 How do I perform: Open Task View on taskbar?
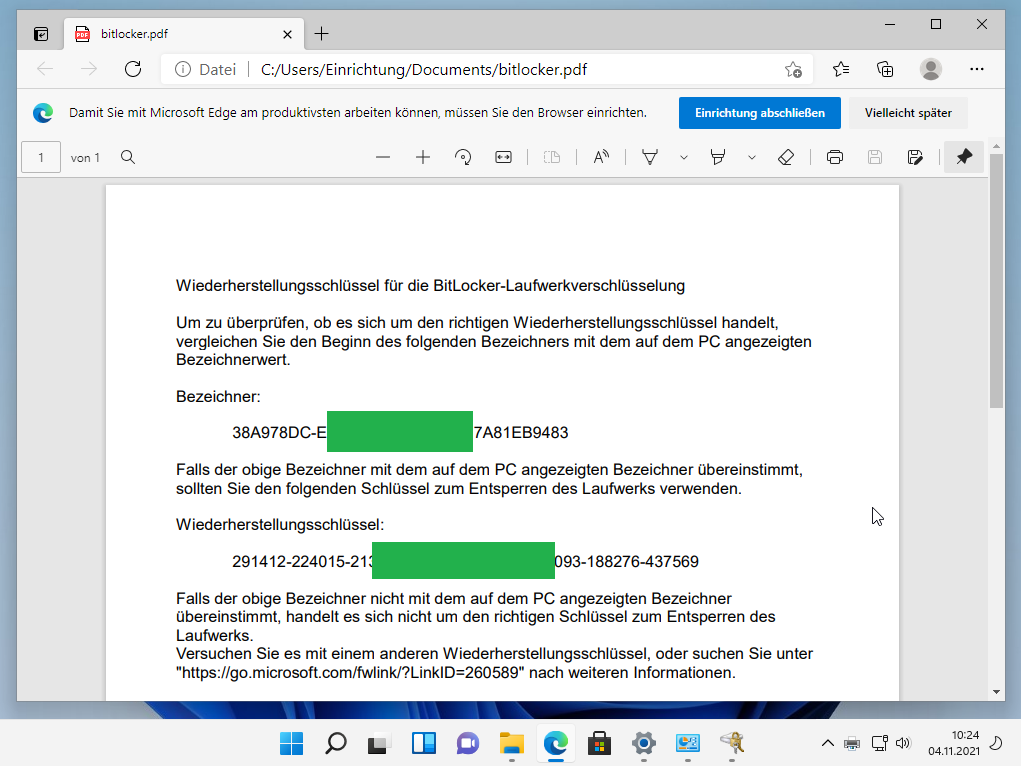[379, 743]
